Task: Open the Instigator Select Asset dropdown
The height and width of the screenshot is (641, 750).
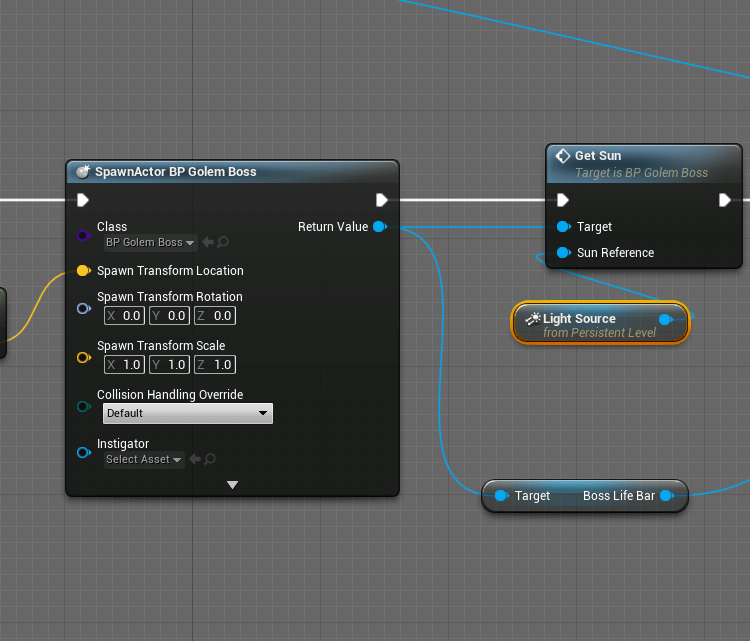Action: click(144, 460)
